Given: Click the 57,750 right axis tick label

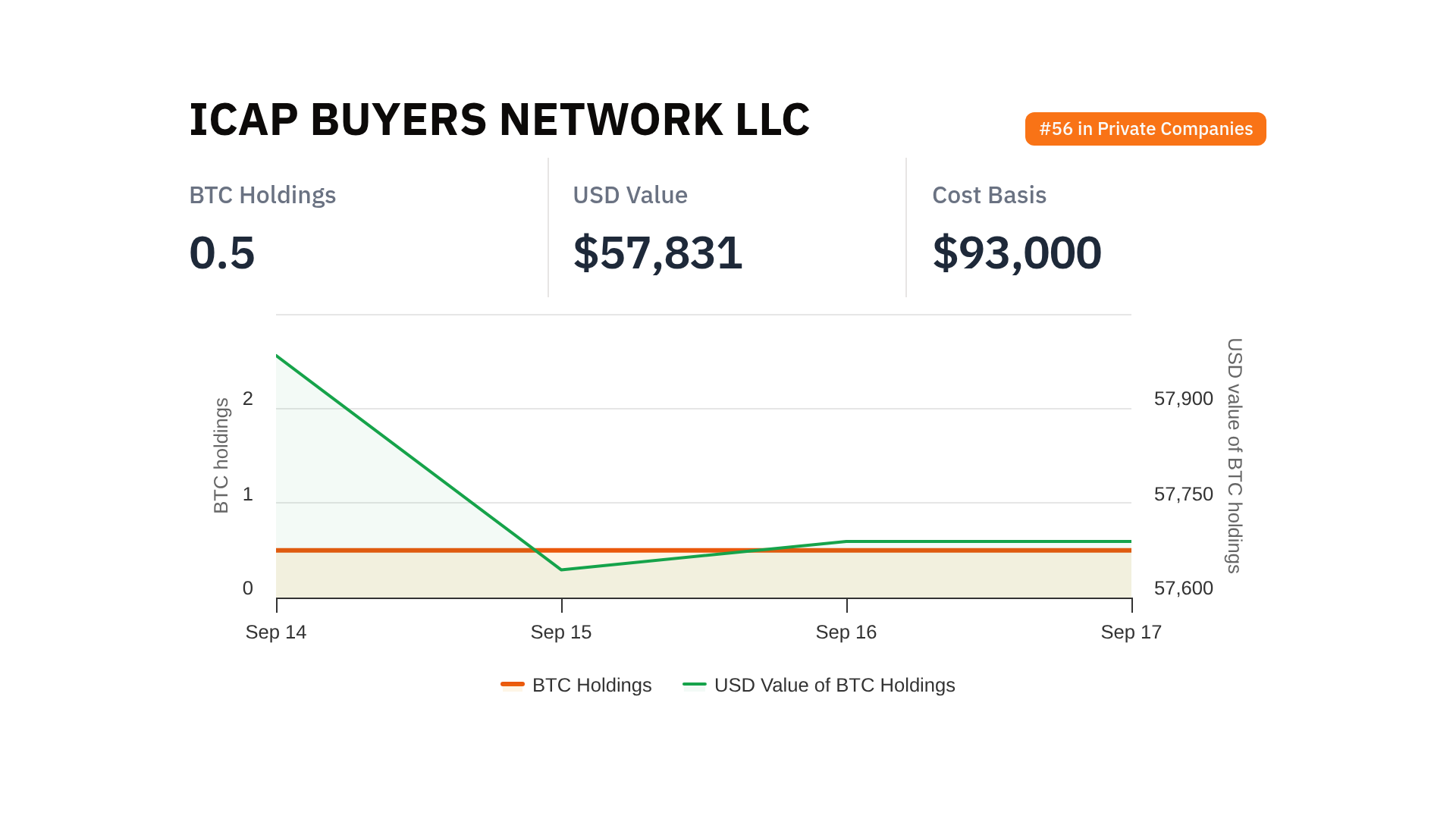Looking at the screenshot, I should click(x=1183, y=494).
